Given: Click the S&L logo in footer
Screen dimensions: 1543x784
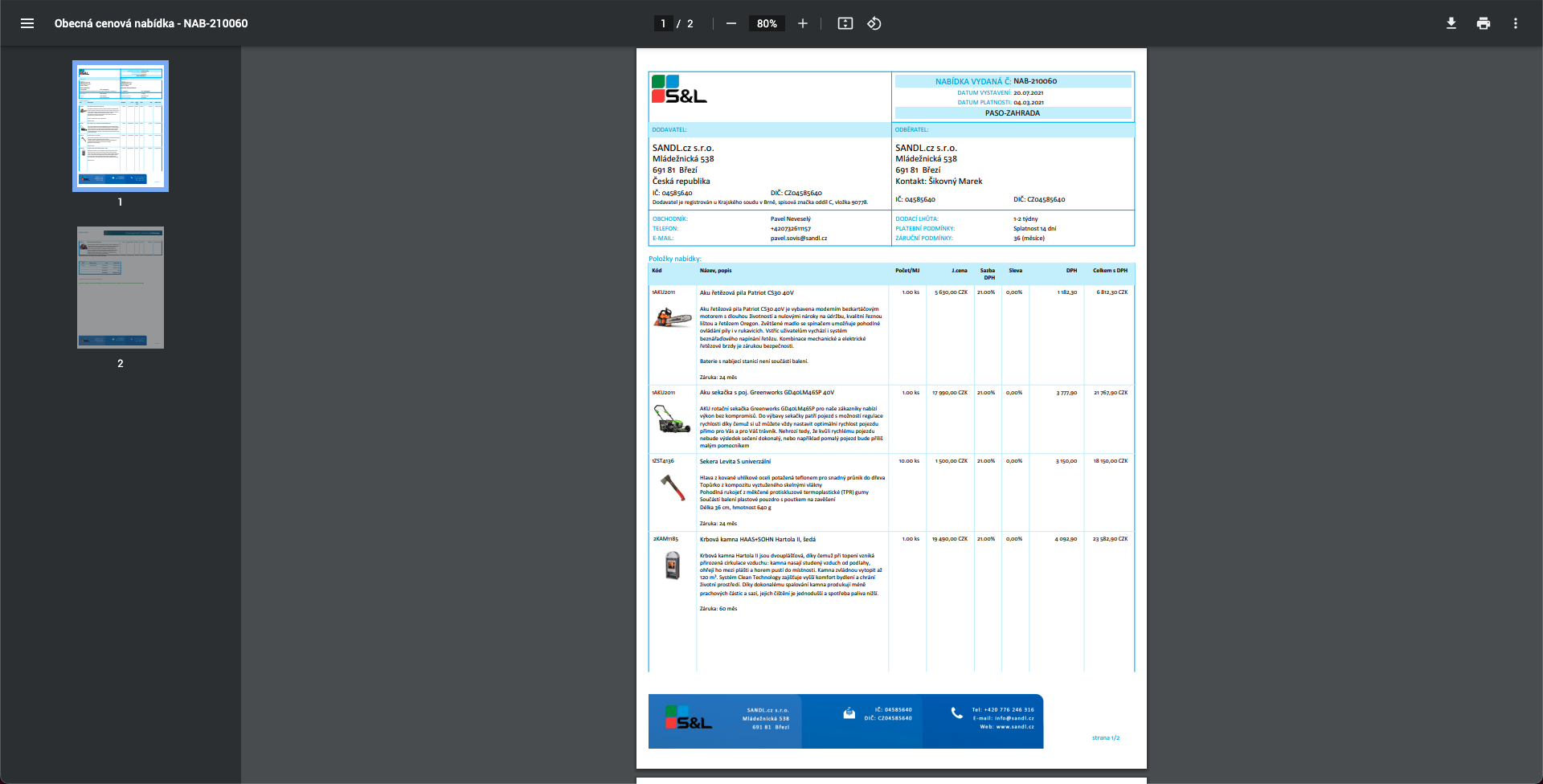Looking at the screenshot, I should click(689, 717).
